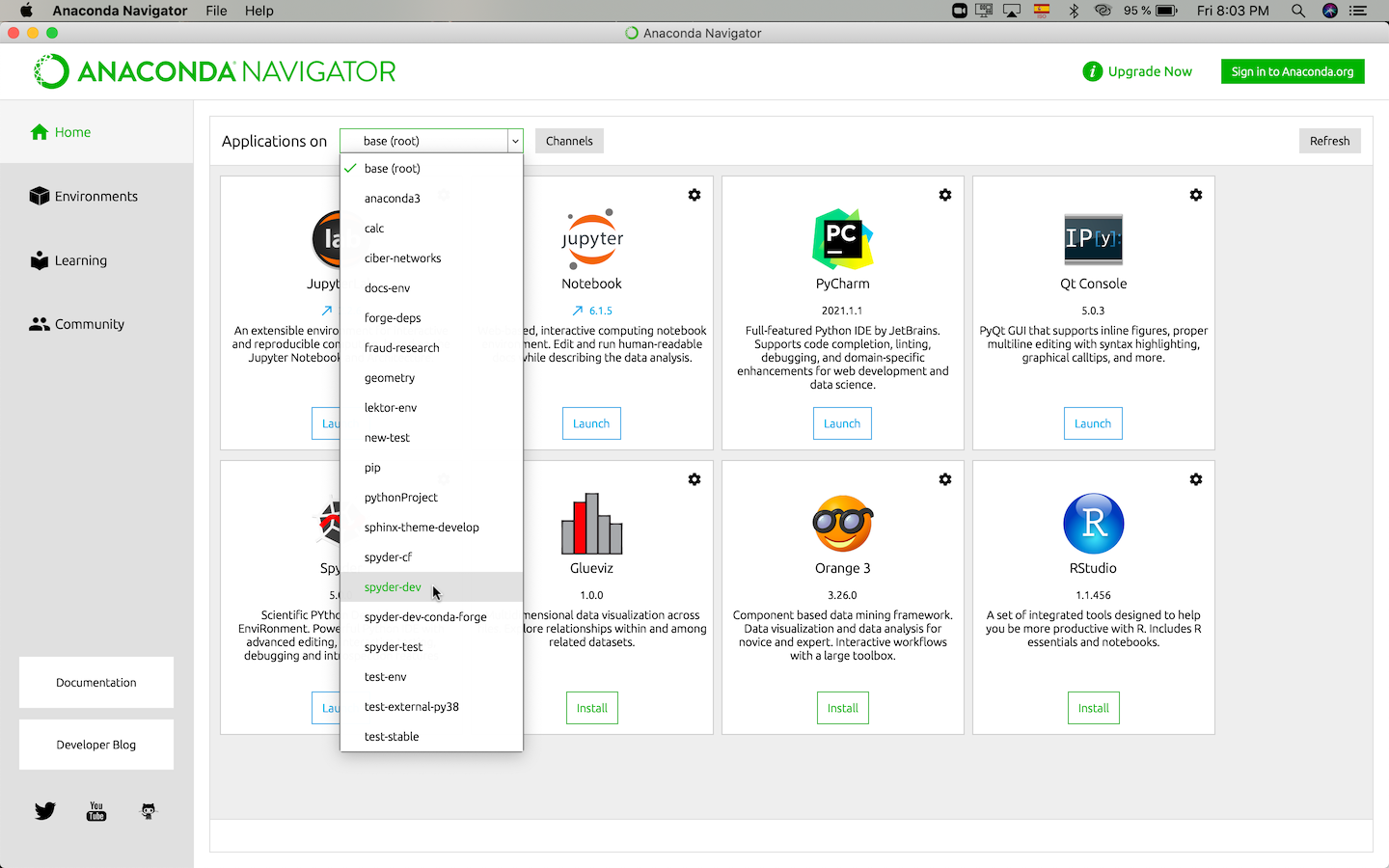
Task: Launch Jupyter Notebook
Action: click(x=591, y=422)
